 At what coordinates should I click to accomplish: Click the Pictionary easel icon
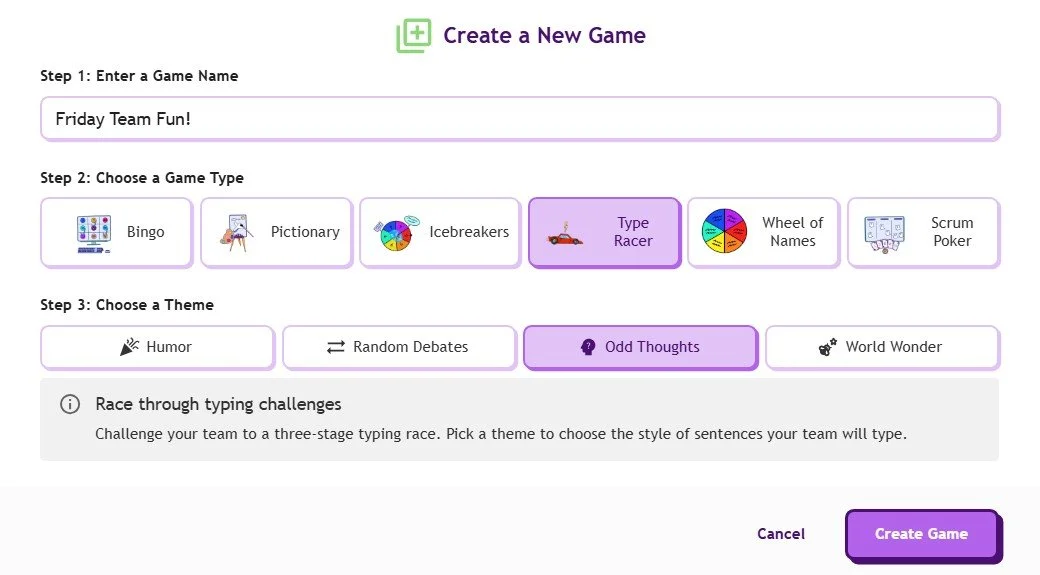[x=236, y=233]
